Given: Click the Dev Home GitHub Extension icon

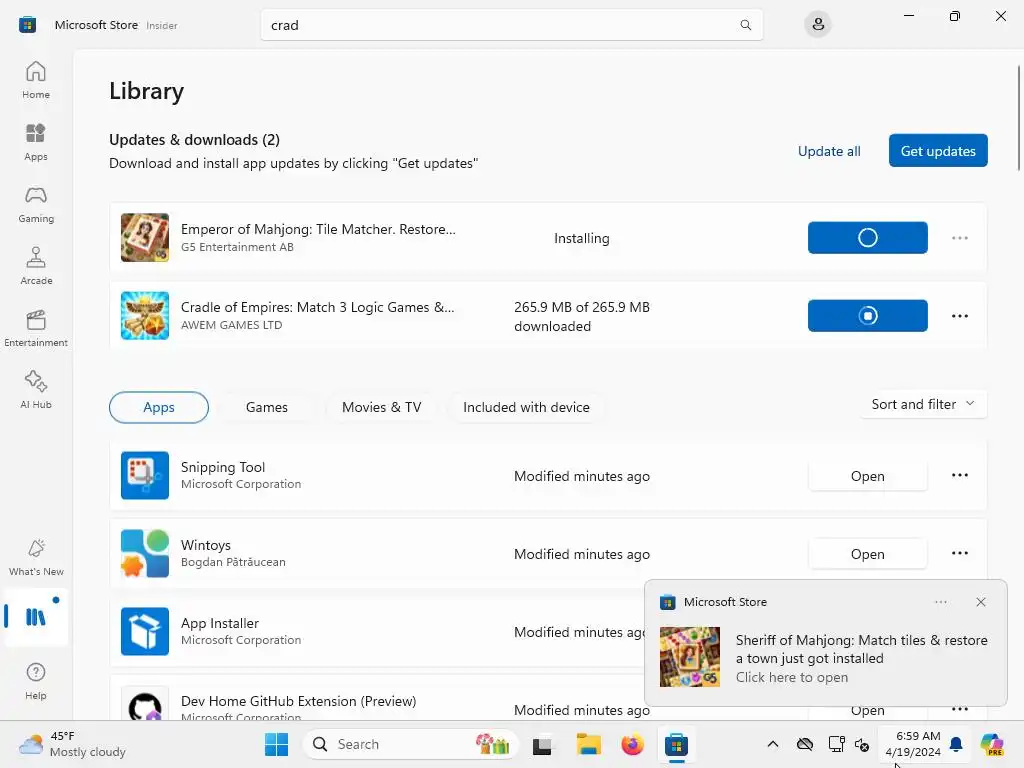Looking at the screenshot, I should tap(145, 705).
